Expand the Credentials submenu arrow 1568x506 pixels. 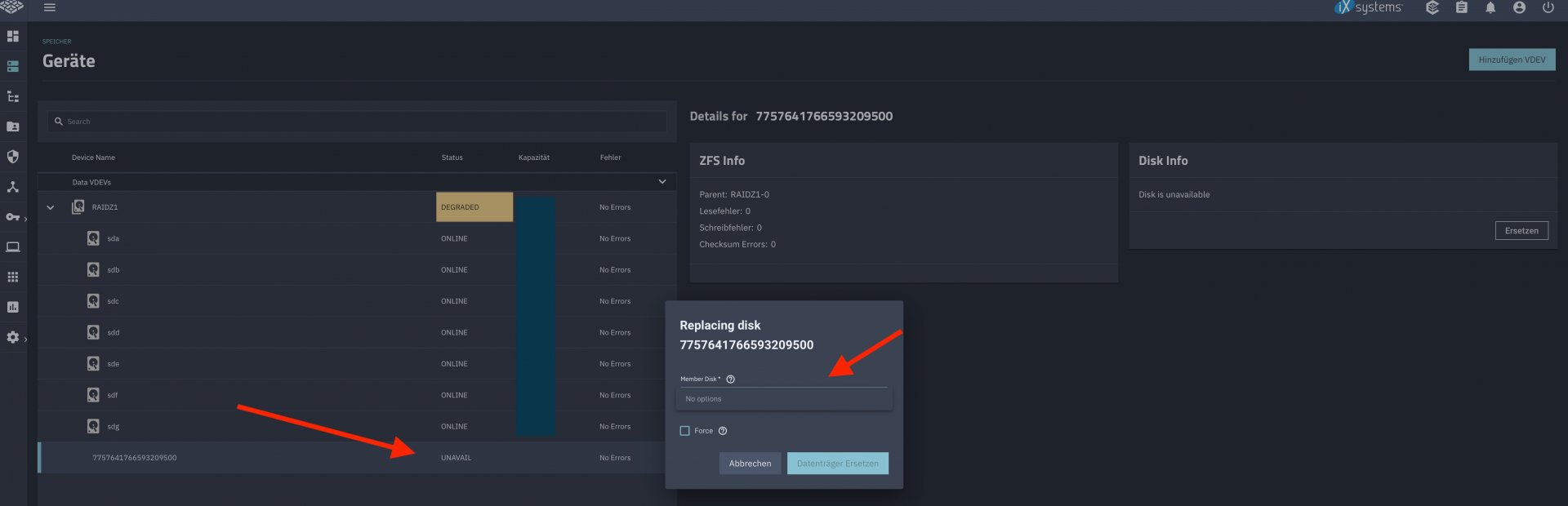point(26,219)
